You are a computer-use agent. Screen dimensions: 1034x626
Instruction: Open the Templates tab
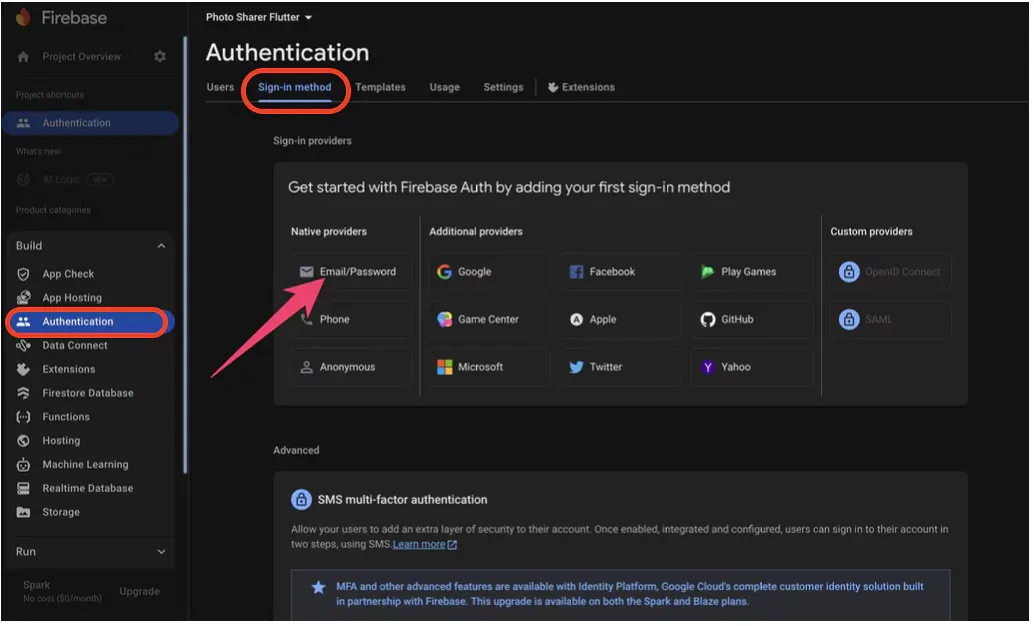(380, 87)
